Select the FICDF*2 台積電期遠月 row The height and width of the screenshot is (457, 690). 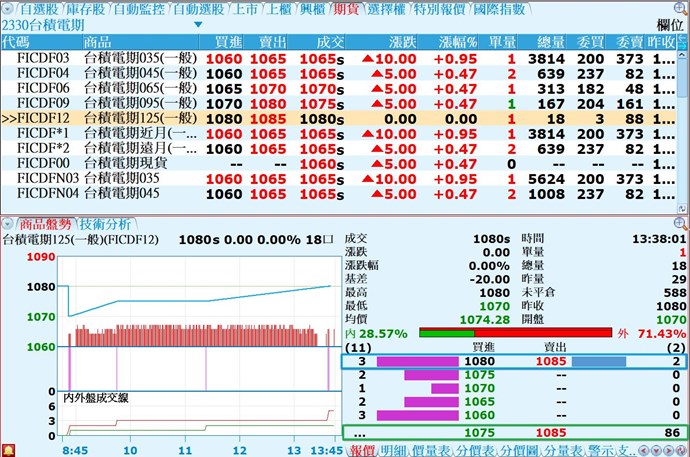(x=339, y=148)
